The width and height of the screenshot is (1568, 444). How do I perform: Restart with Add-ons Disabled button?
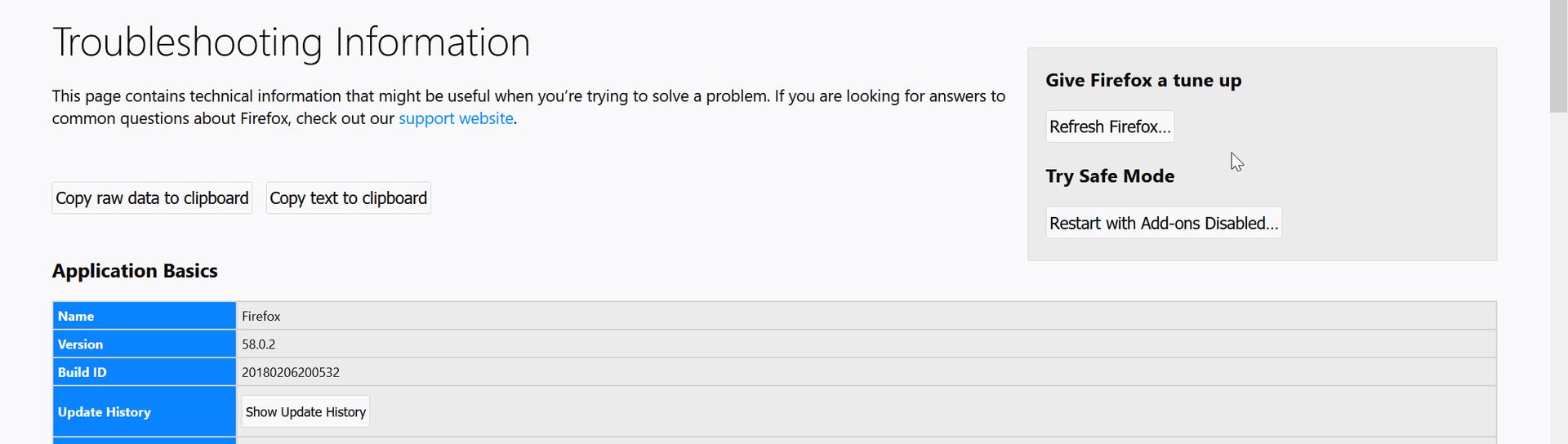pos(1163,223)
